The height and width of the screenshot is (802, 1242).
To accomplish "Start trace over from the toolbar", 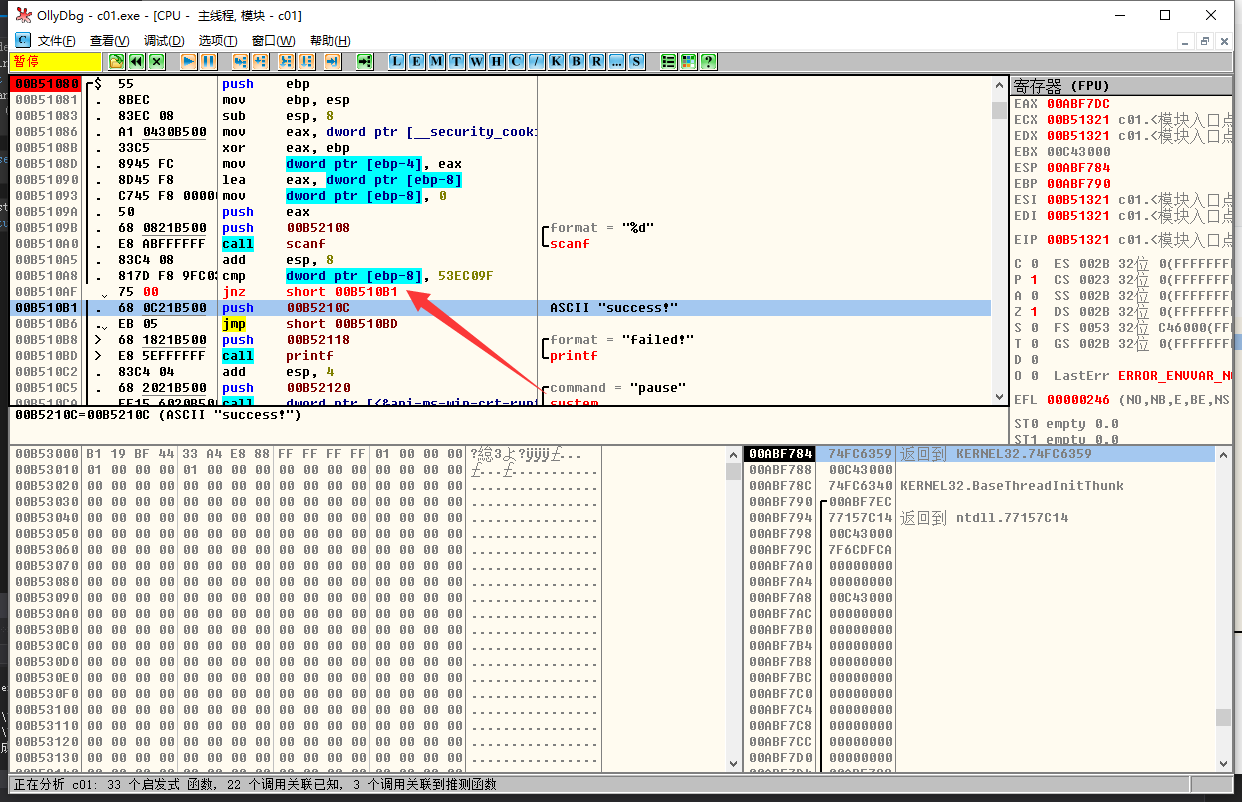I will (x=306, y=61).
